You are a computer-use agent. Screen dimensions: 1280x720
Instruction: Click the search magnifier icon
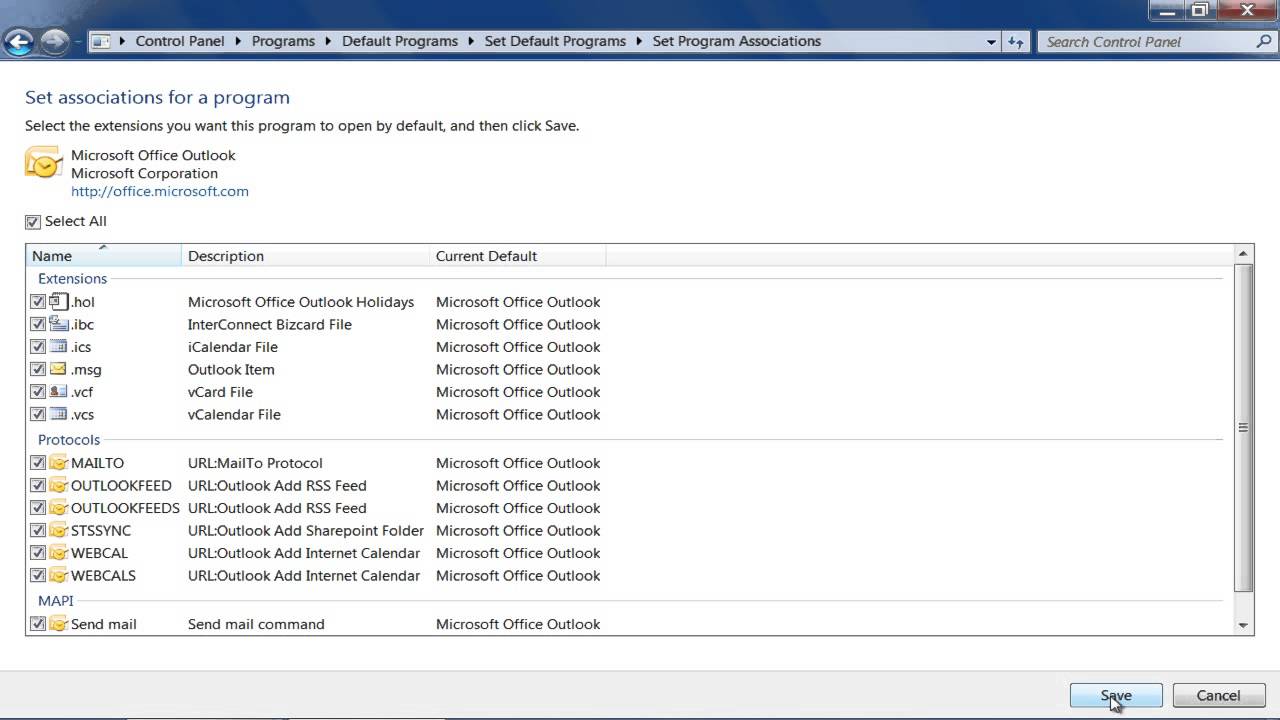(x=1264, y=42)
